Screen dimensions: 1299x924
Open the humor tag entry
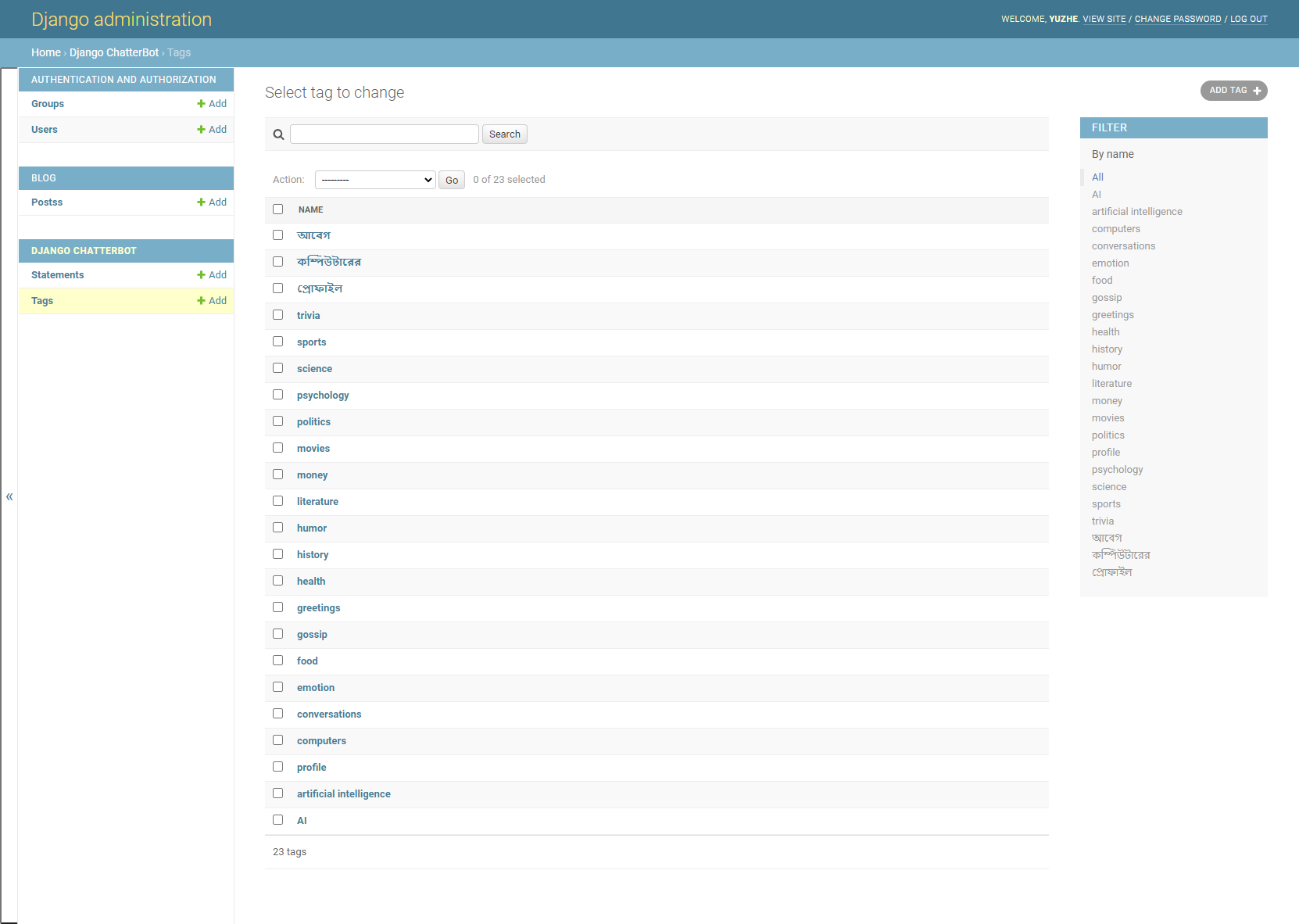coord(312,528)
